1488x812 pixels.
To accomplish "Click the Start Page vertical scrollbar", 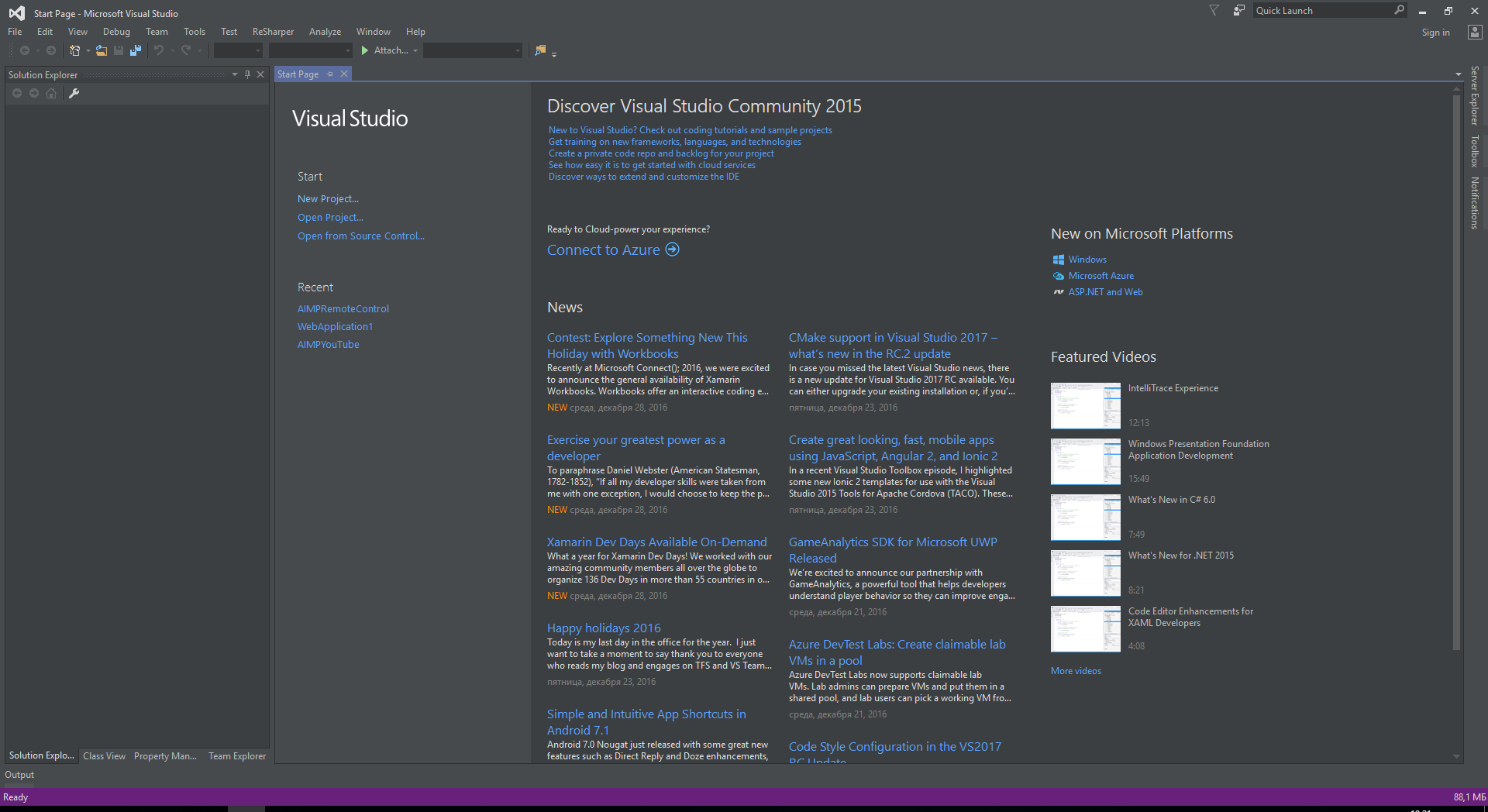I will [x=1456, y=372].
